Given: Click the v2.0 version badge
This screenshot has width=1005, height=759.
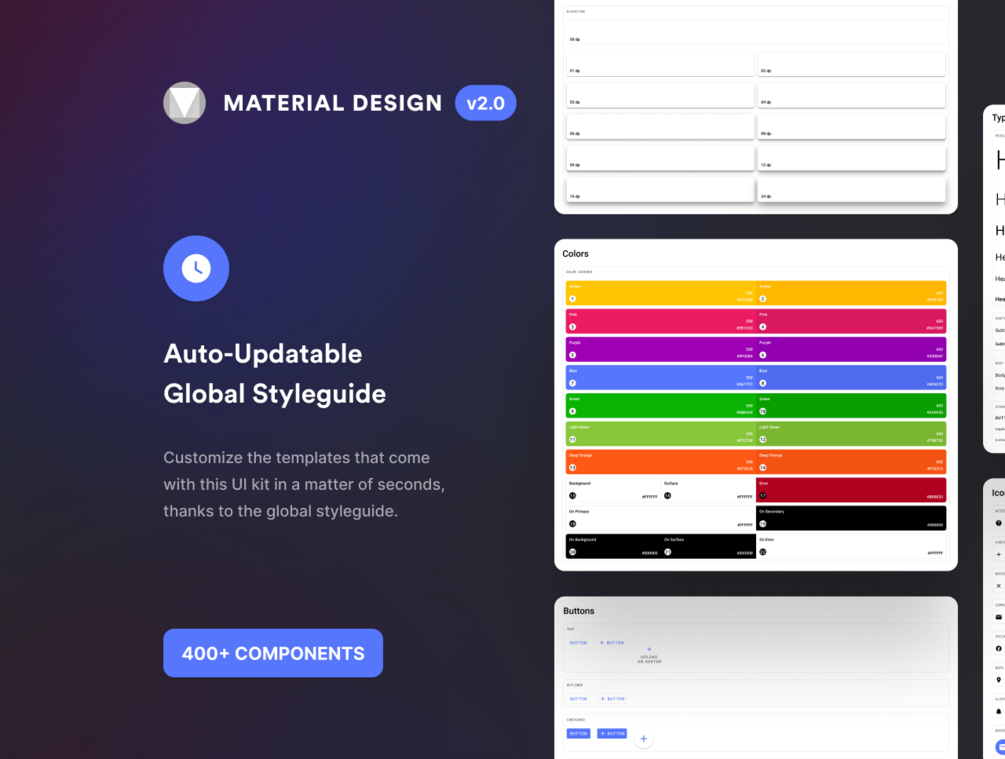Looking at the screenshot, I should (x=486, y=103).
